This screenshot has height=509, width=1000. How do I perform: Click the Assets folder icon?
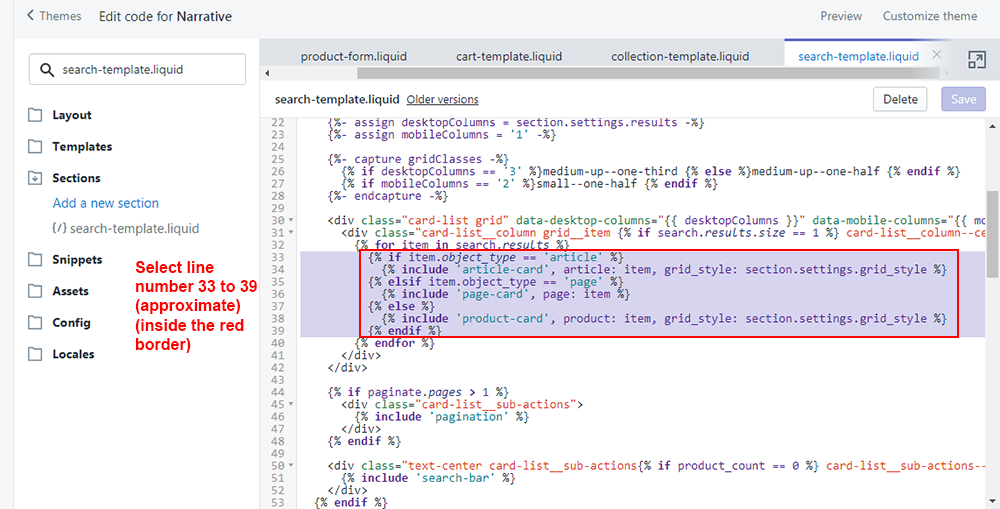35,291
